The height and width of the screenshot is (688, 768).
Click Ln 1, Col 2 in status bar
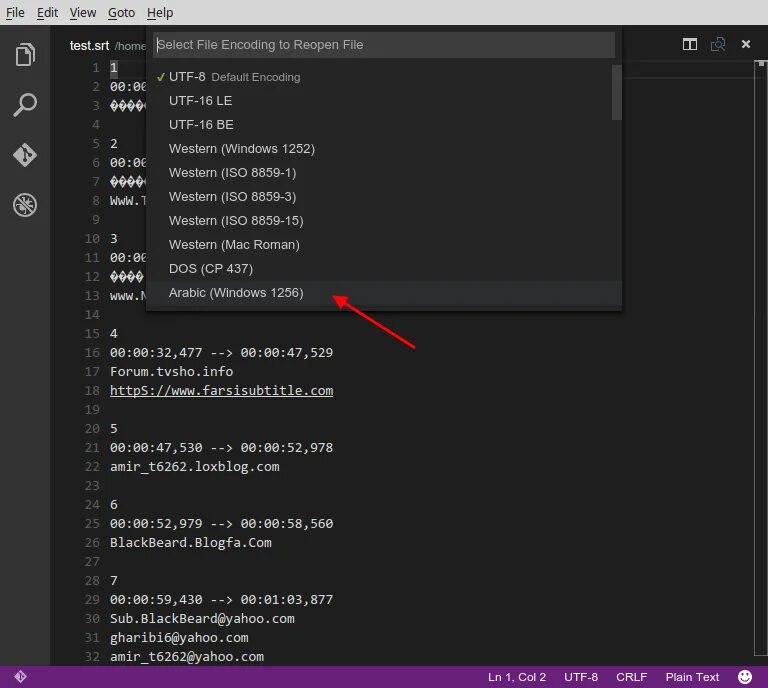516,677
